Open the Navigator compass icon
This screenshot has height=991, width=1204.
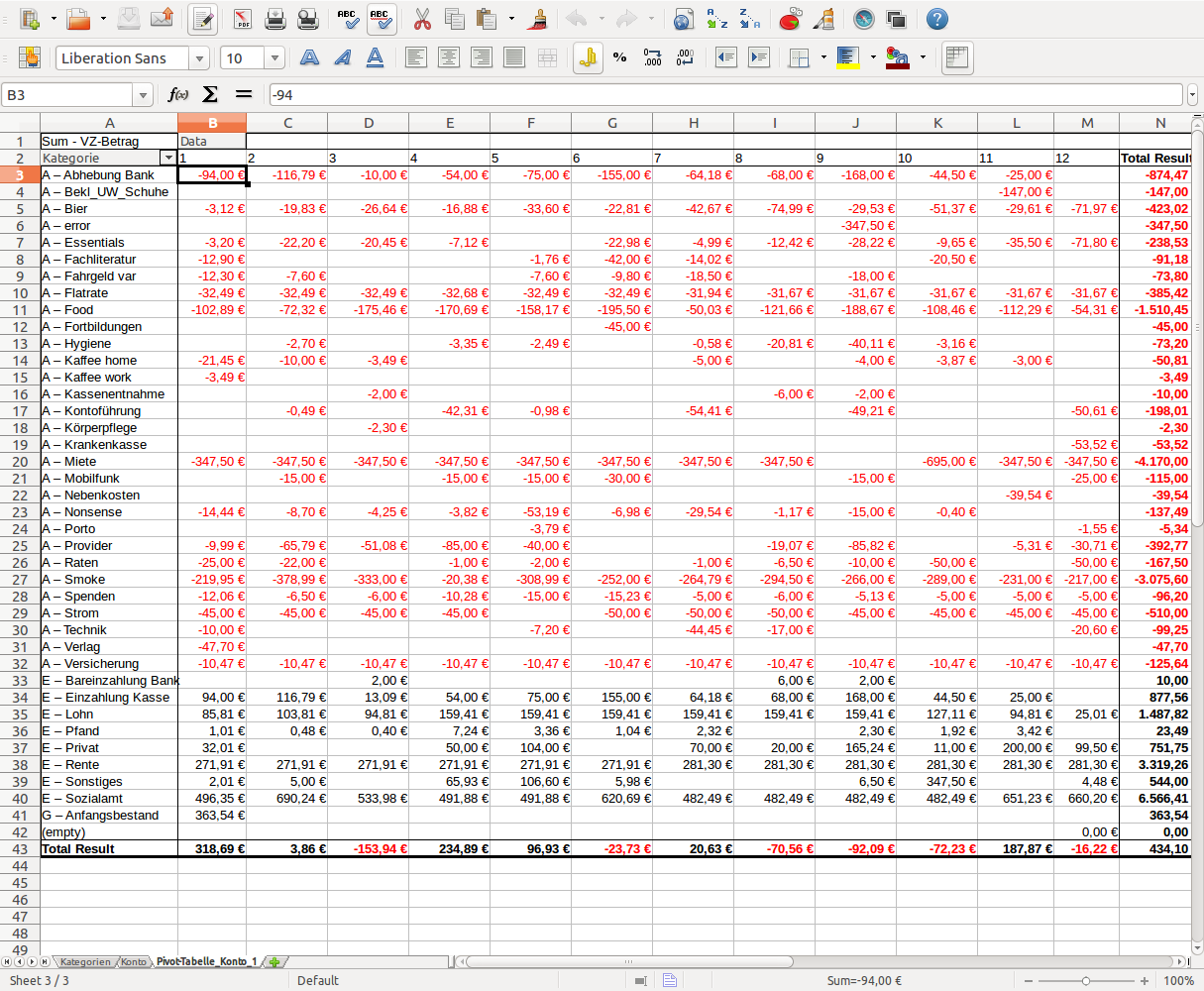coord(864,19)
